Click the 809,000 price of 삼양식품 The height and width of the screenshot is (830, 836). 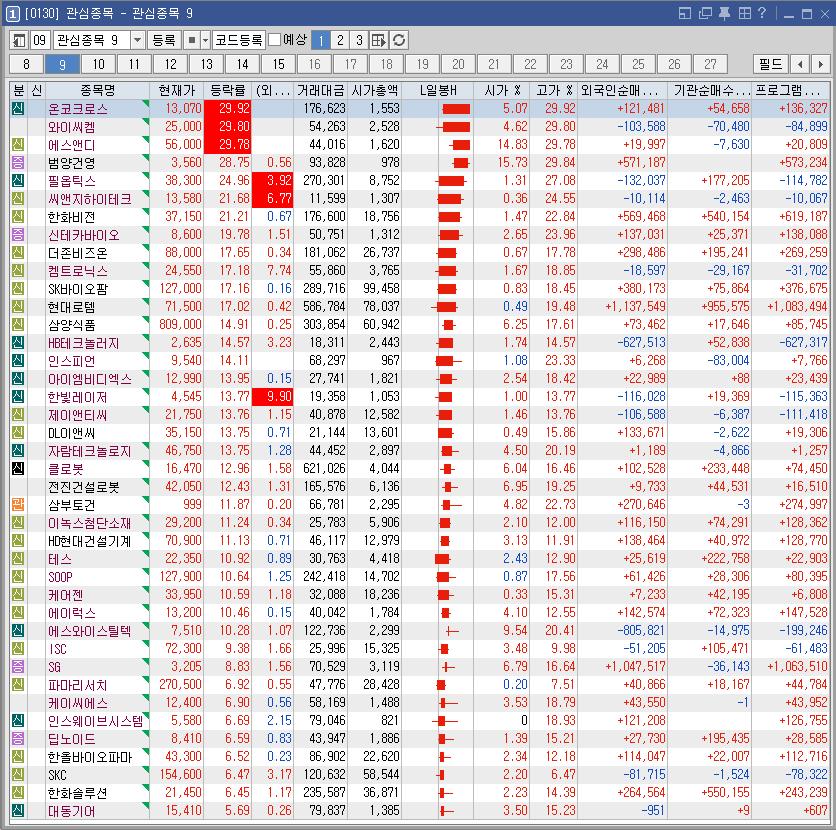click(x=180, y=325)
